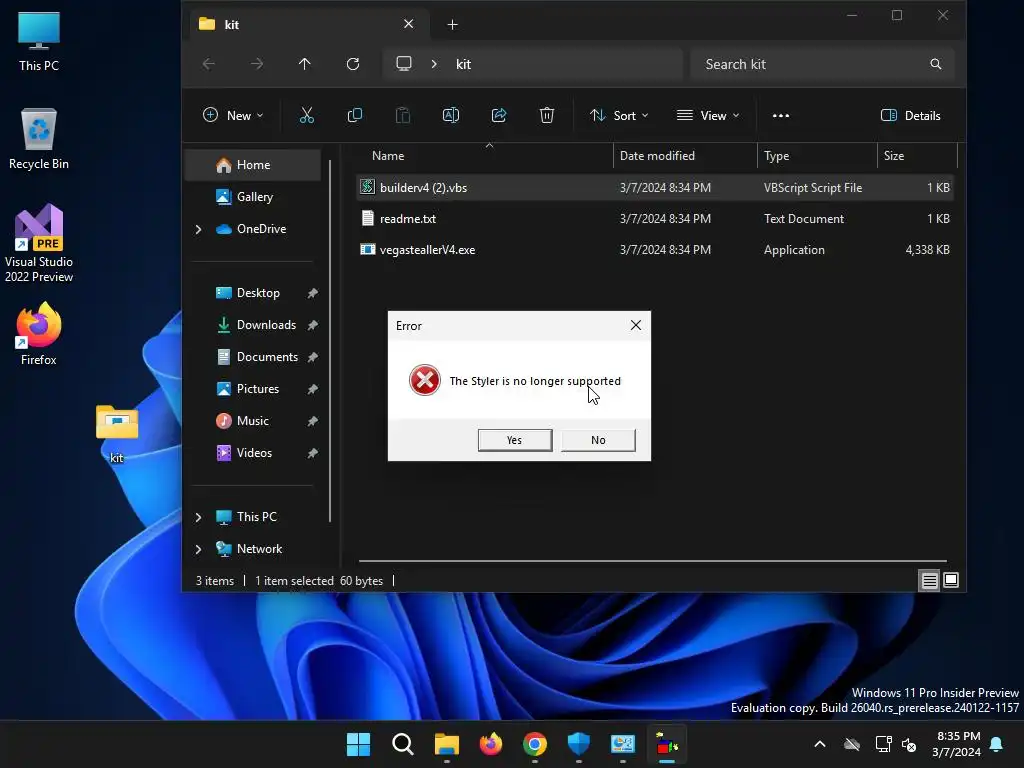Open taskbar Search
The height and width of the screenshot is (768, 1024).
(x=402, y=744)
